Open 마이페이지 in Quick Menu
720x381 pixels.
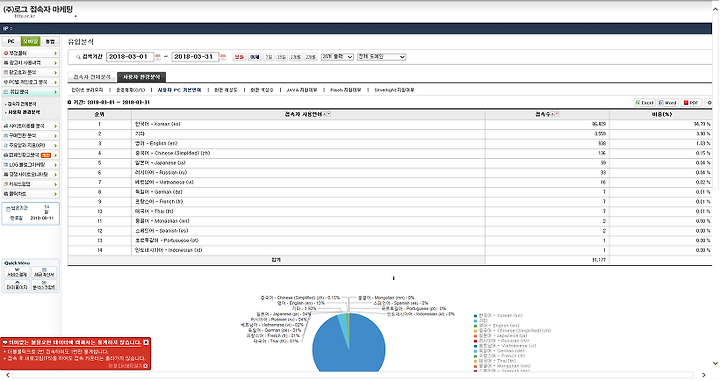[x=17, y=285]
